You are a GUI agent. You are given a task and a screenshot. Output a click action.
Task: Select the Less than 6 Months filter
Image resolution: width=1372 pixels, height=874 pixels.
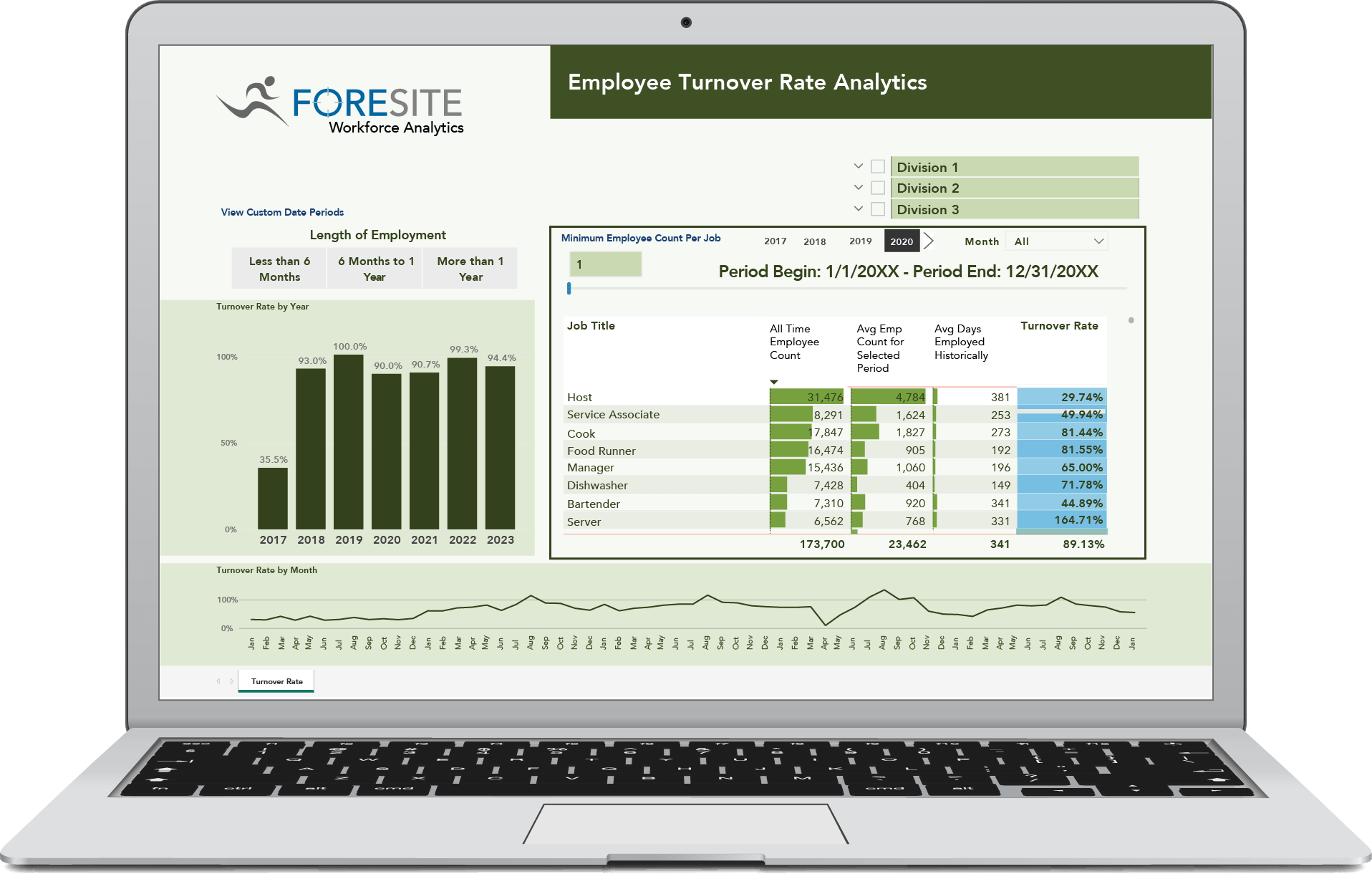(x=279, y=268)
